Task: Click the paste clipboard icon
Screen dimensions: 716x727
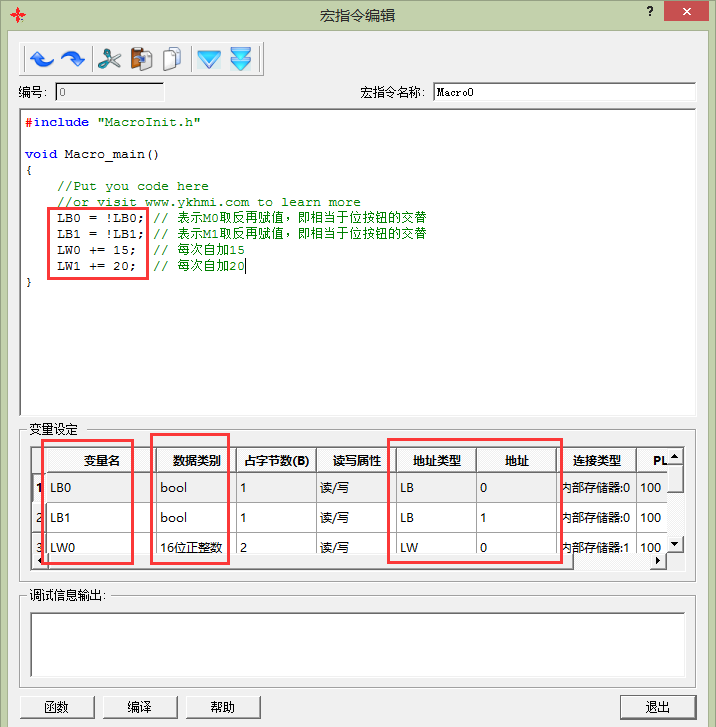Action: click(x=141, y=58)
